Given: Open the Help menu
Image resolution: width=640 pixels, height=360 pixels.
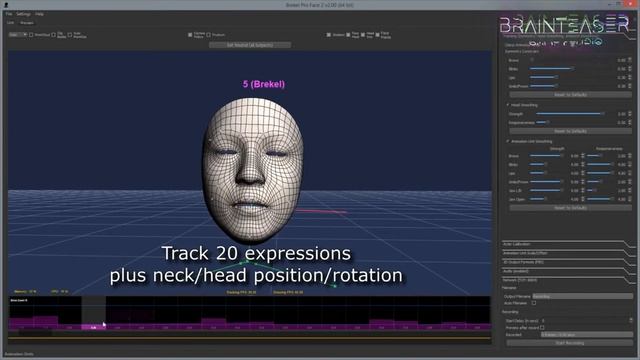Looking at the screenshot, I should click(39, 14).
